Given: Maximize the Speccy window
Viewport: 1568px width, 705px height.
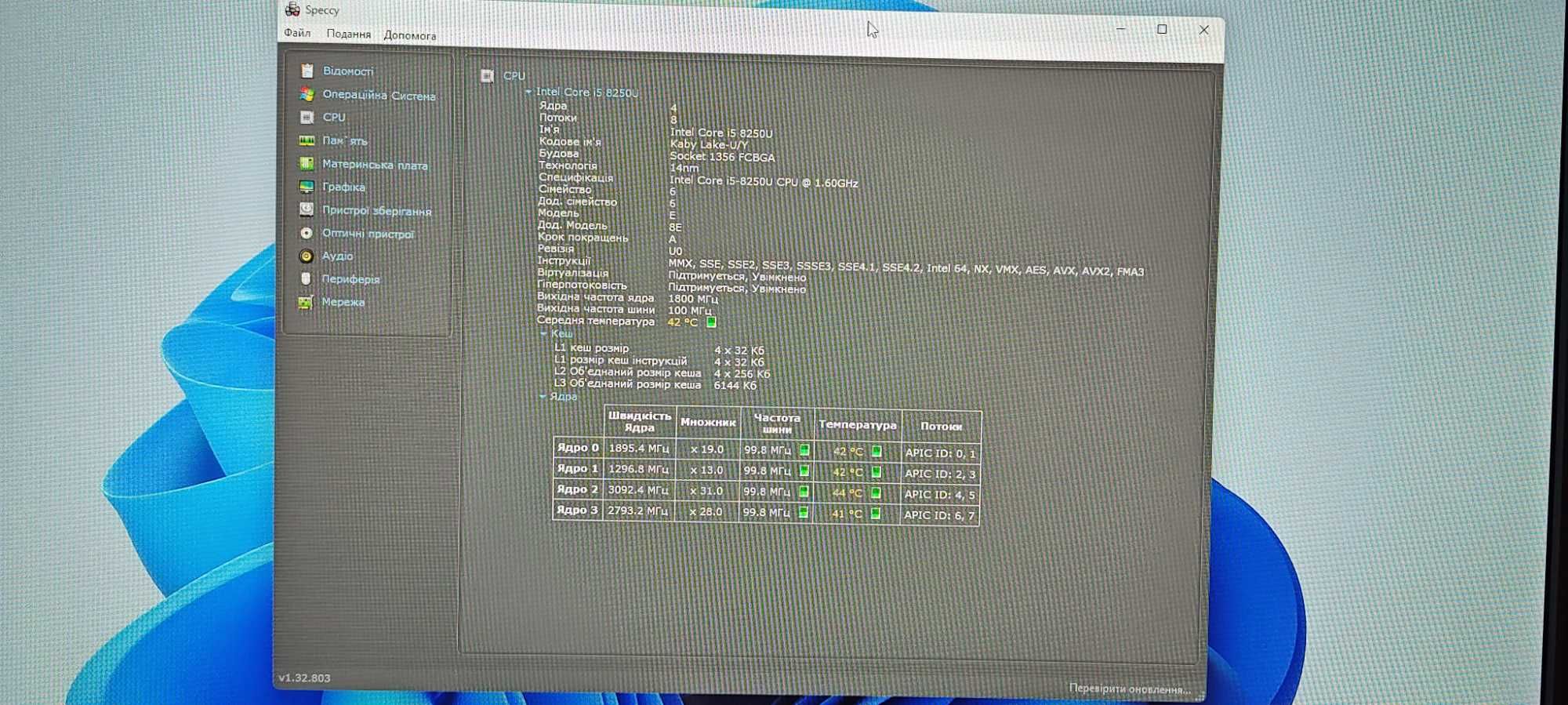Looking at the screenshot, I should 1162,29.
